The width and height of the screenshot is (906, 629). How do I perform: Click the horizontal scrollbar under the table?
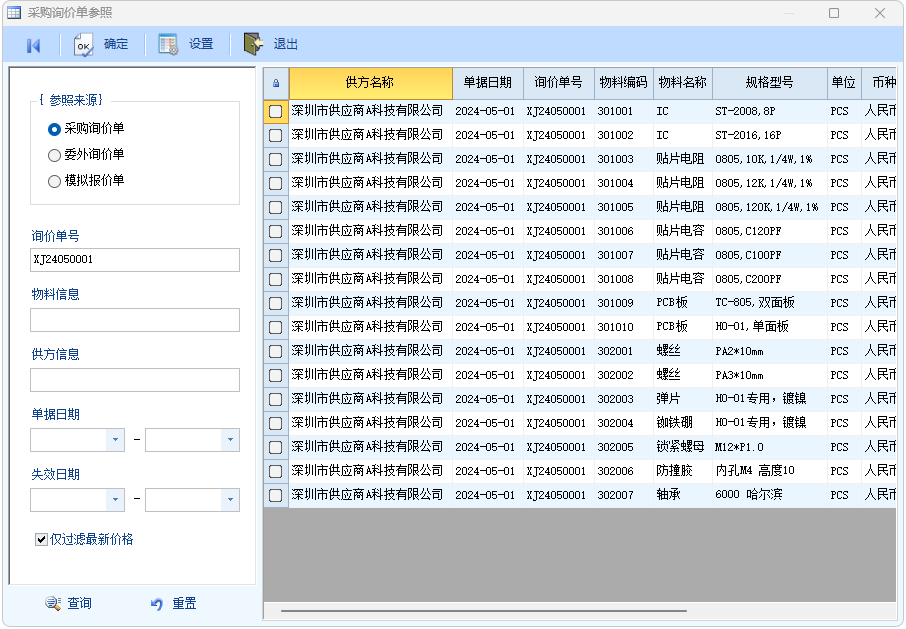tap(484, 611)
